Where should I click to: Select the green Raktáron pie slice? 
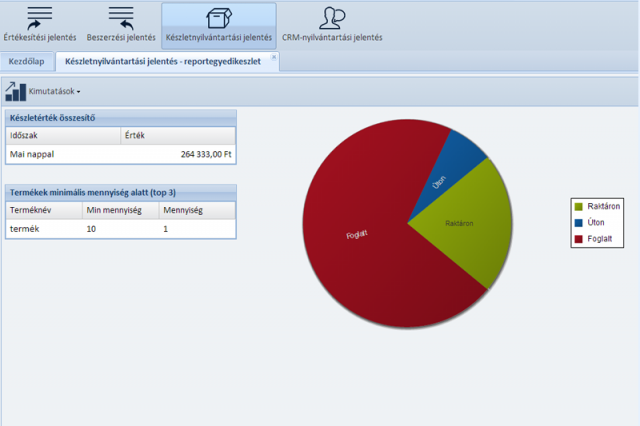tap(460, 225)
